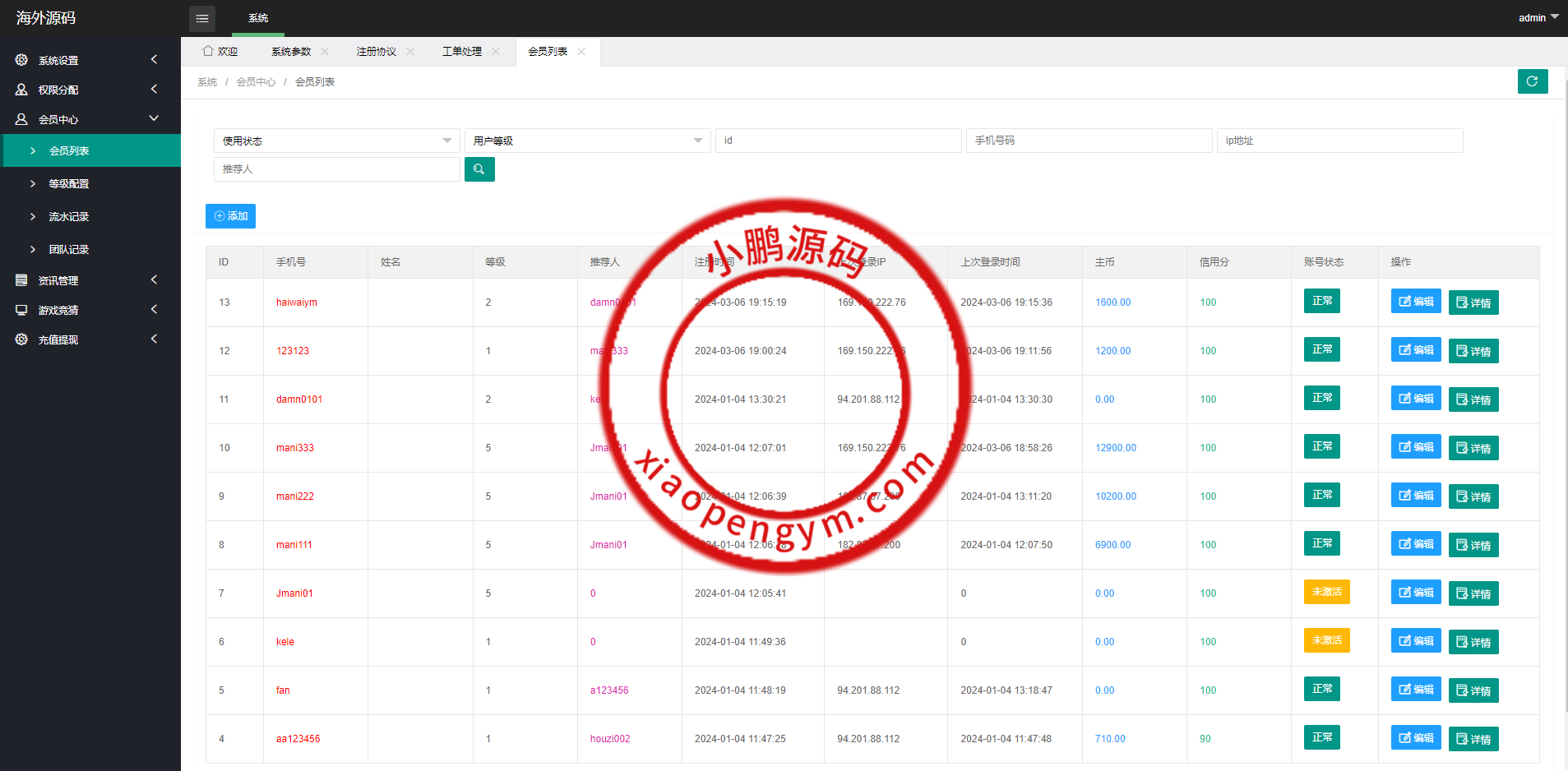Click the ip地址 input field
The image size is (1568, 771).
pyautogui.click(x=1340, y=141)
